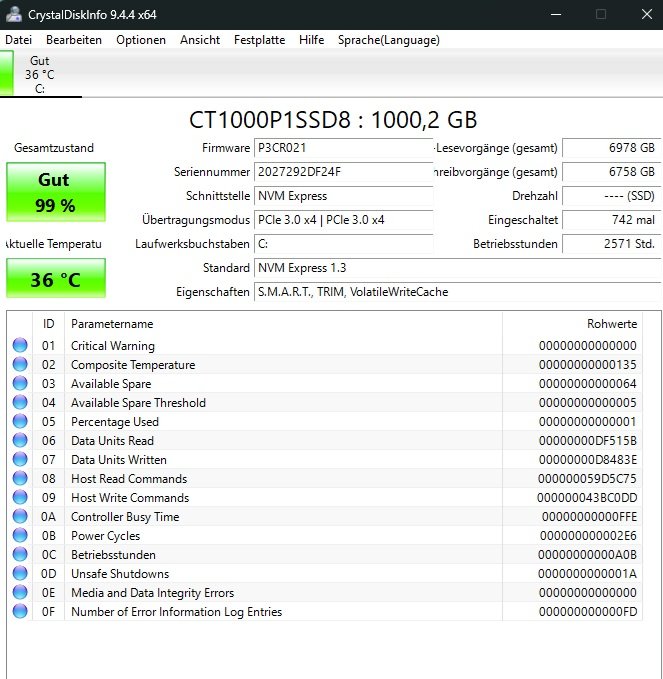Select the Composite Temperature parameter name
Viewport: 663px width, 679px height.
click(x=133, y=365)
